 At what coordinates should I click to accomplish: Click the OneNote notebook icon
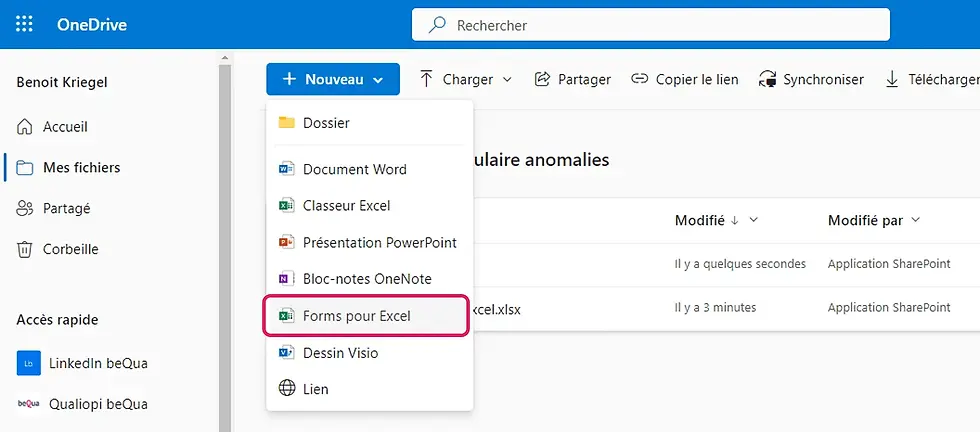pos(286,279)
